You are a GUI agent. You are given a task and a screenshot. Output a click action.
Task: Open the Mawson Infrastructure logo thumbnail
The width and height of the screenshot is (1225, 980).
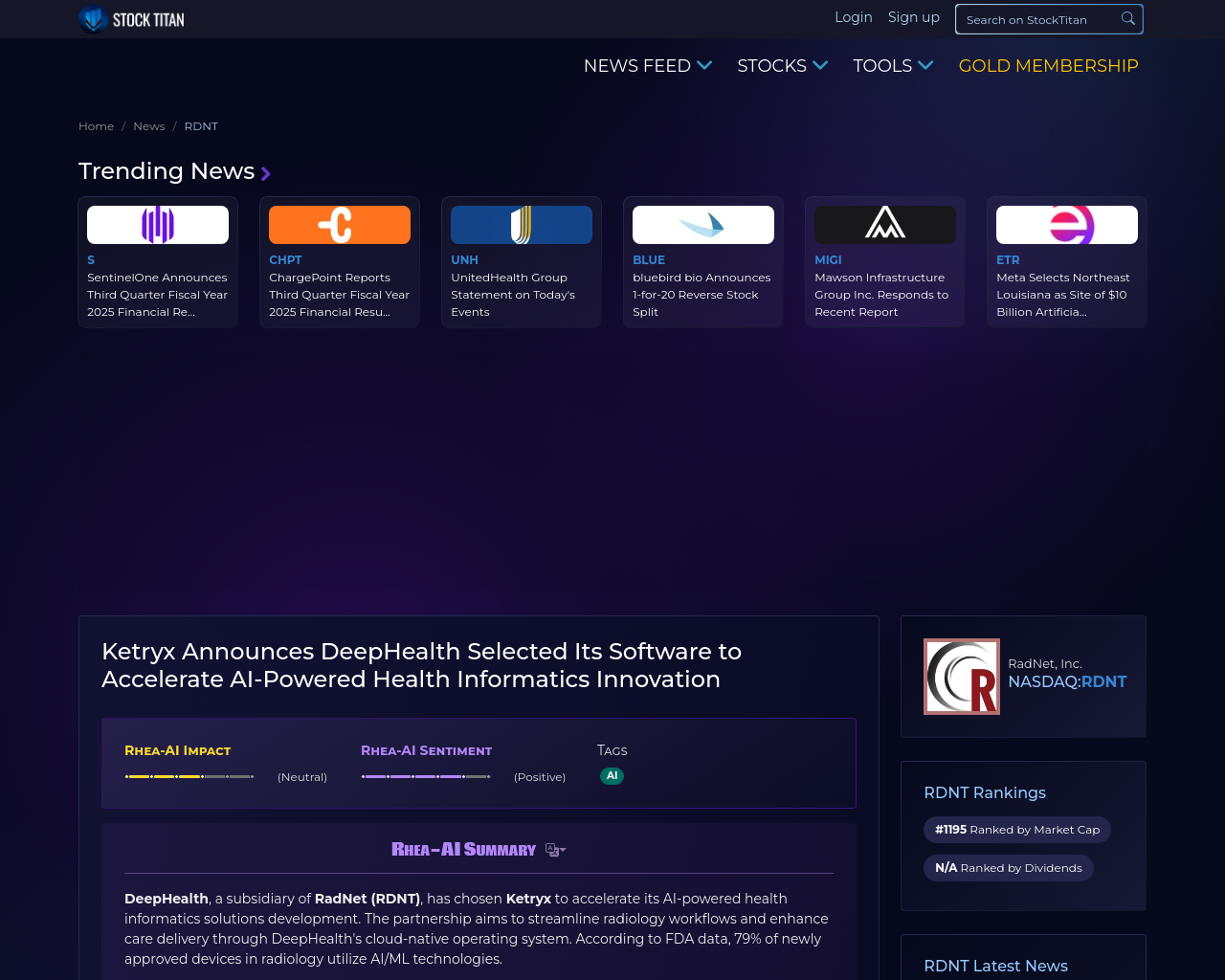885,225
